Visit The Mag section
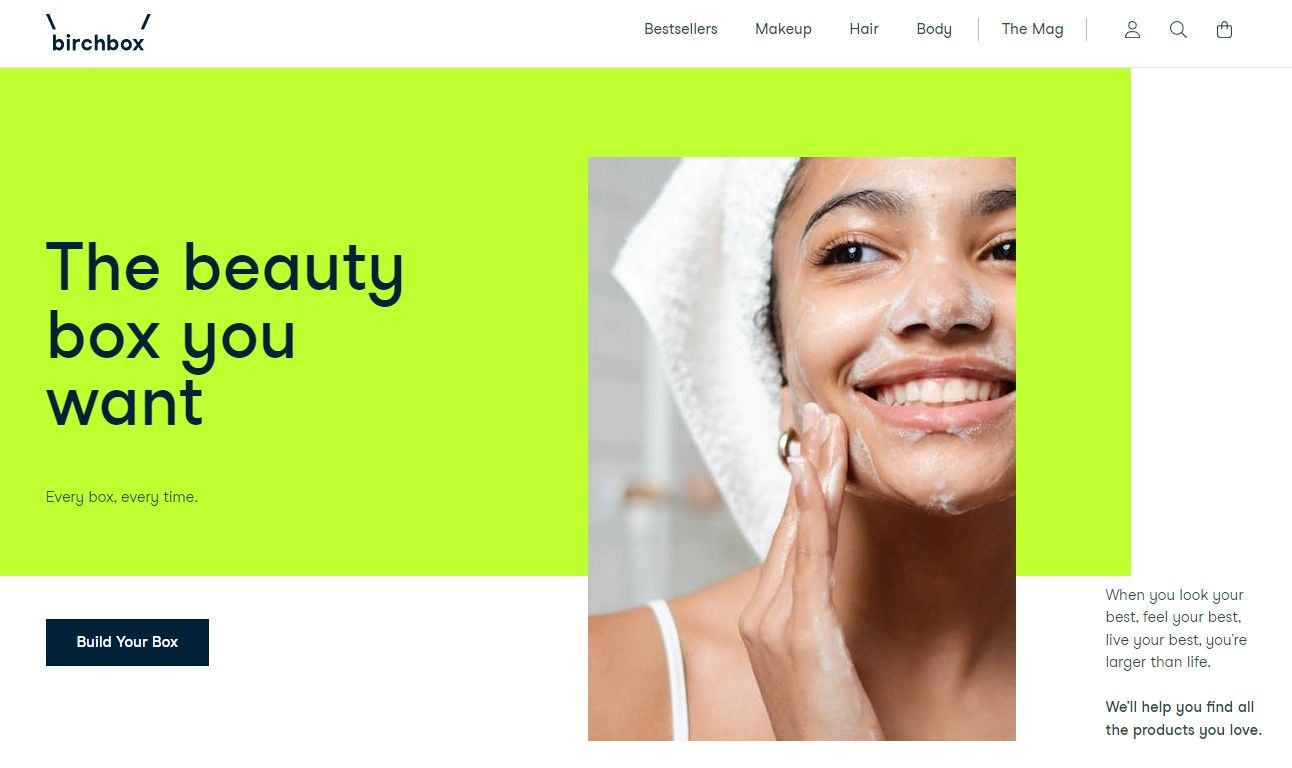Screen dimensions: 1292x768 pos(1033,29)
